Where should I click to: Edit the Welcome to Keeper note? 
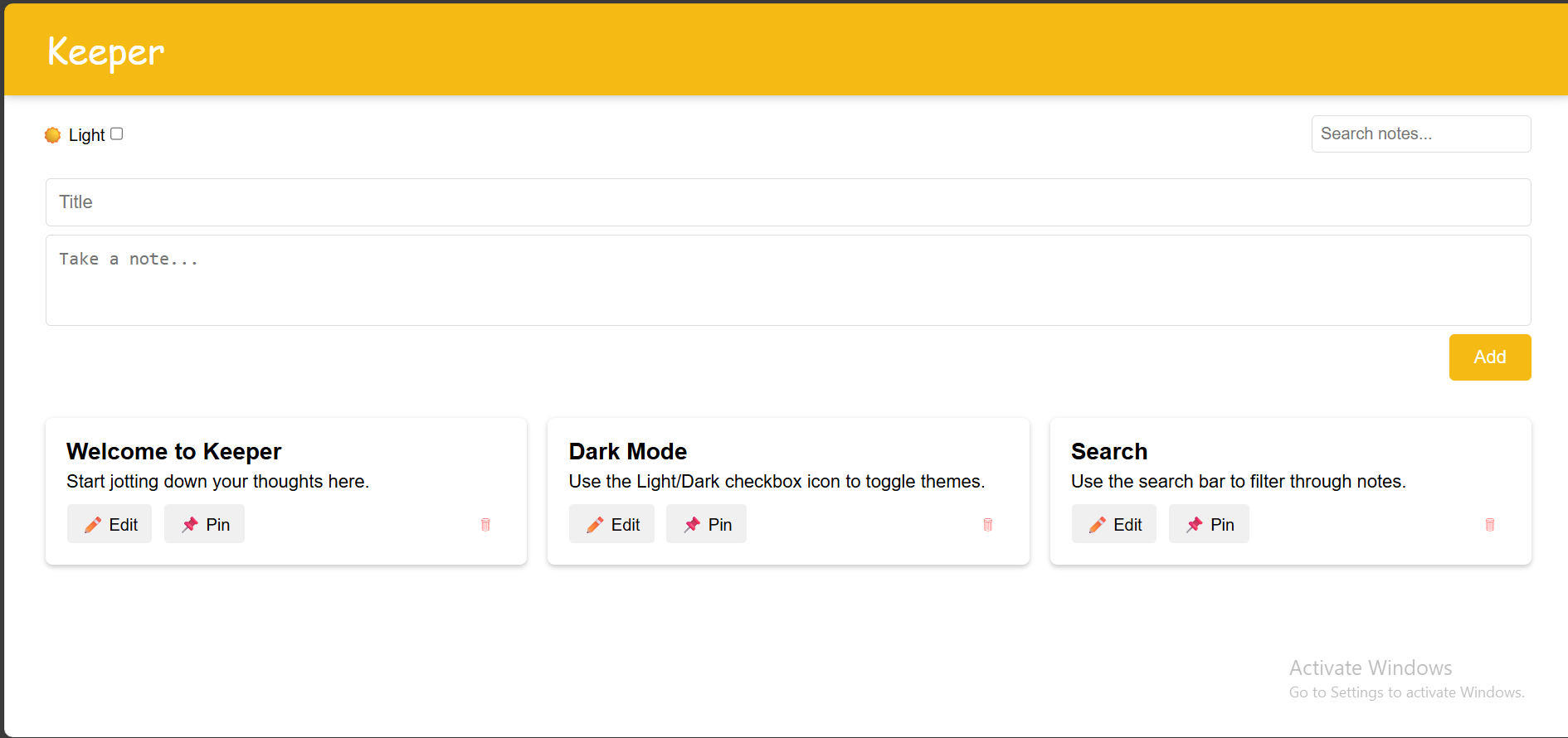(110, 524)
